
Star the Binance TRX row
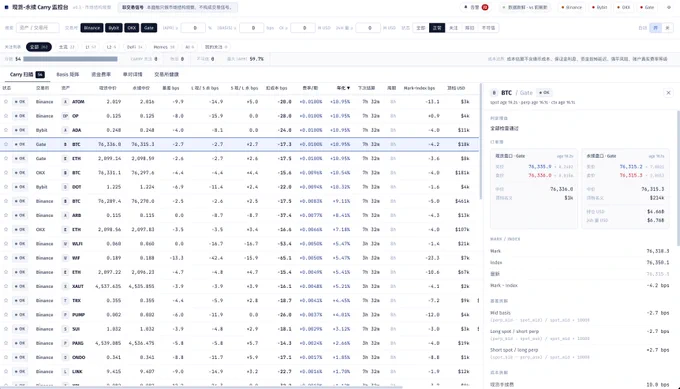tap(6, 301)
